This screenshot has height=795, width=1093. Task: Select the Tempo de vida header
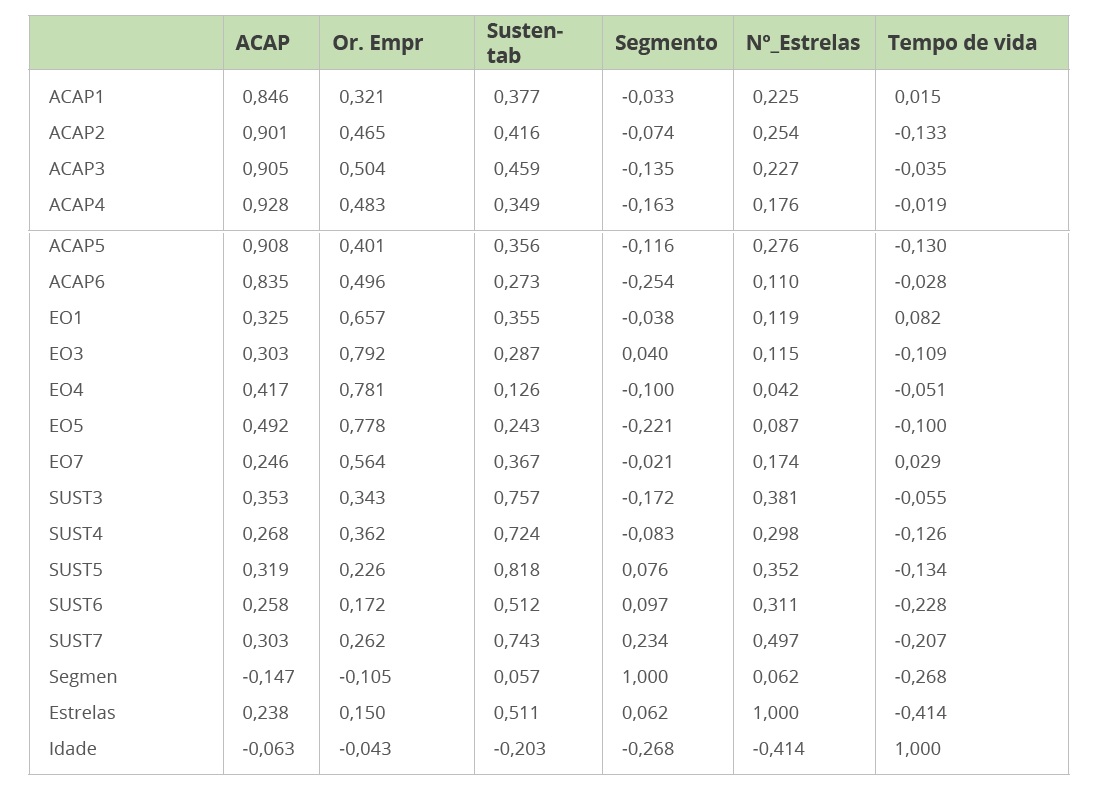point(961,43)
